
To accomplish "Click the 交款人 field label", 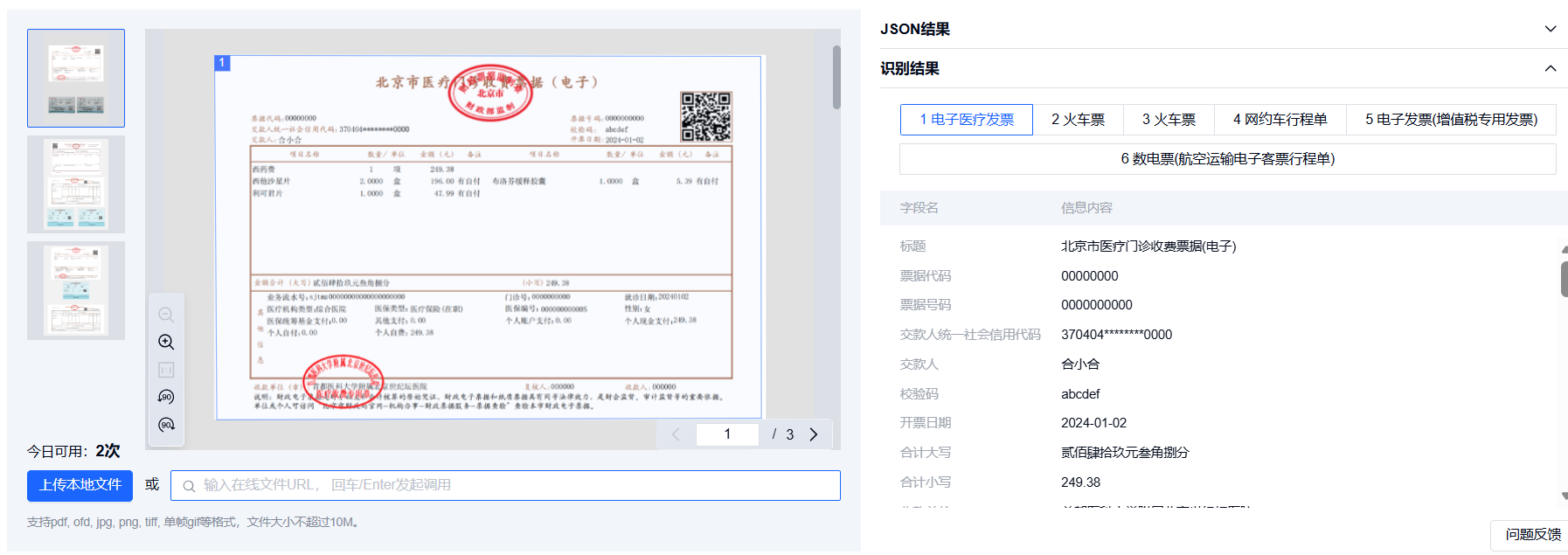I will coord(919,364).
